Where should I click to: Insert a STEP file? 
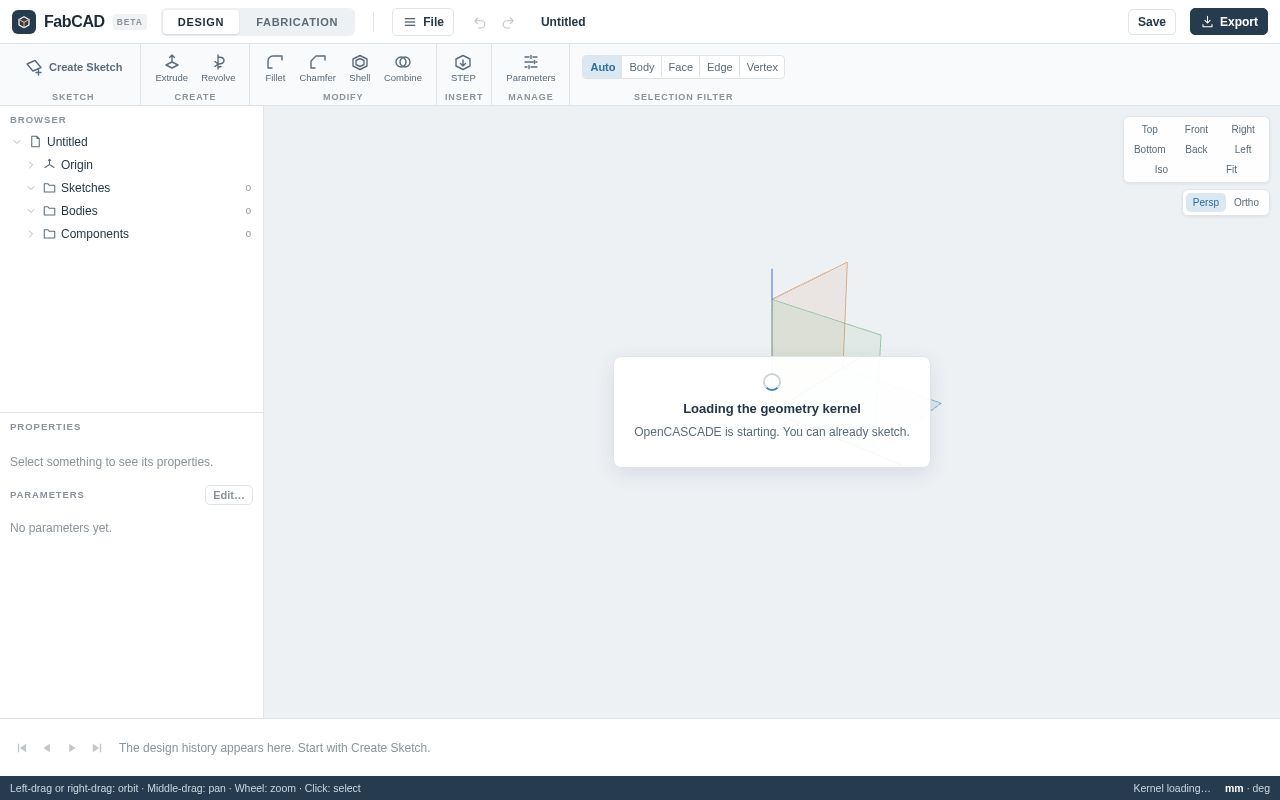(463, 68)
